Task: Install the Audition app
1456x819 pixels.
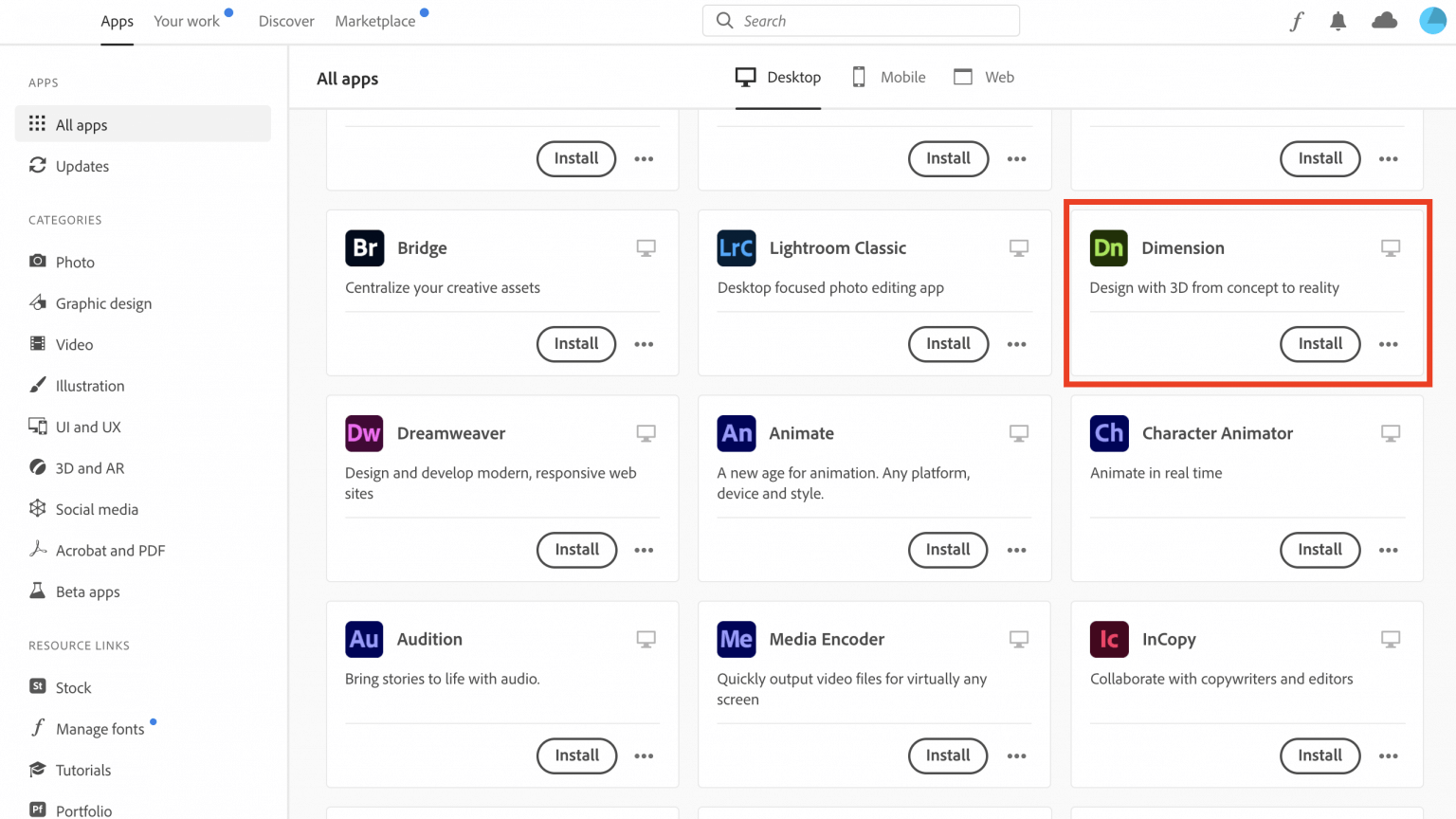Action: [x=576, y=755]
